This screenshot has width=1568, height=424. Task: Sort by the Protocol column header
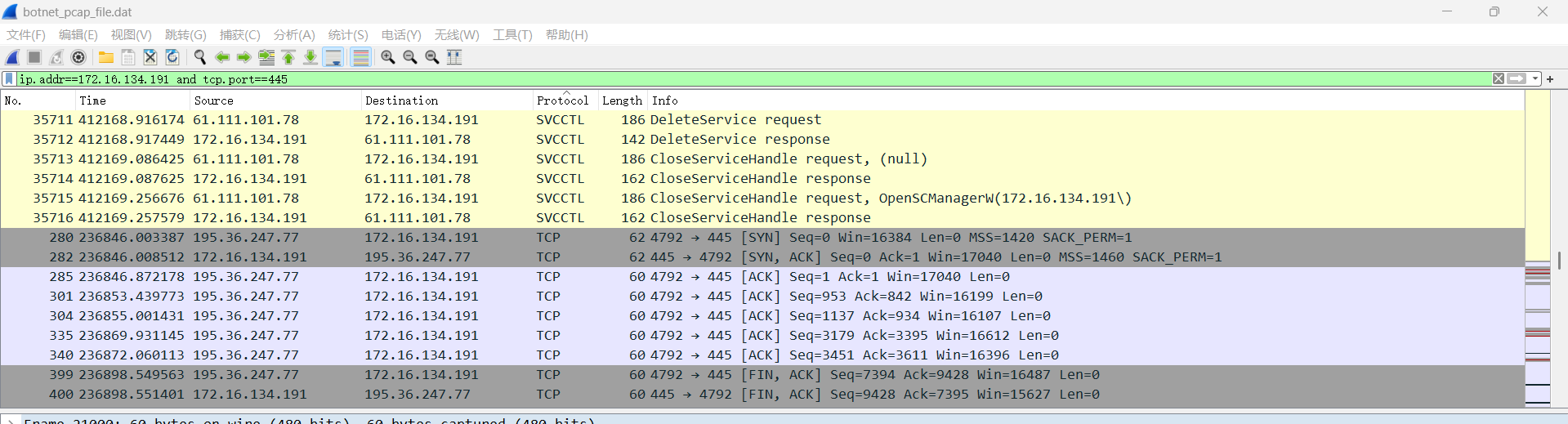tap(565, 100)
